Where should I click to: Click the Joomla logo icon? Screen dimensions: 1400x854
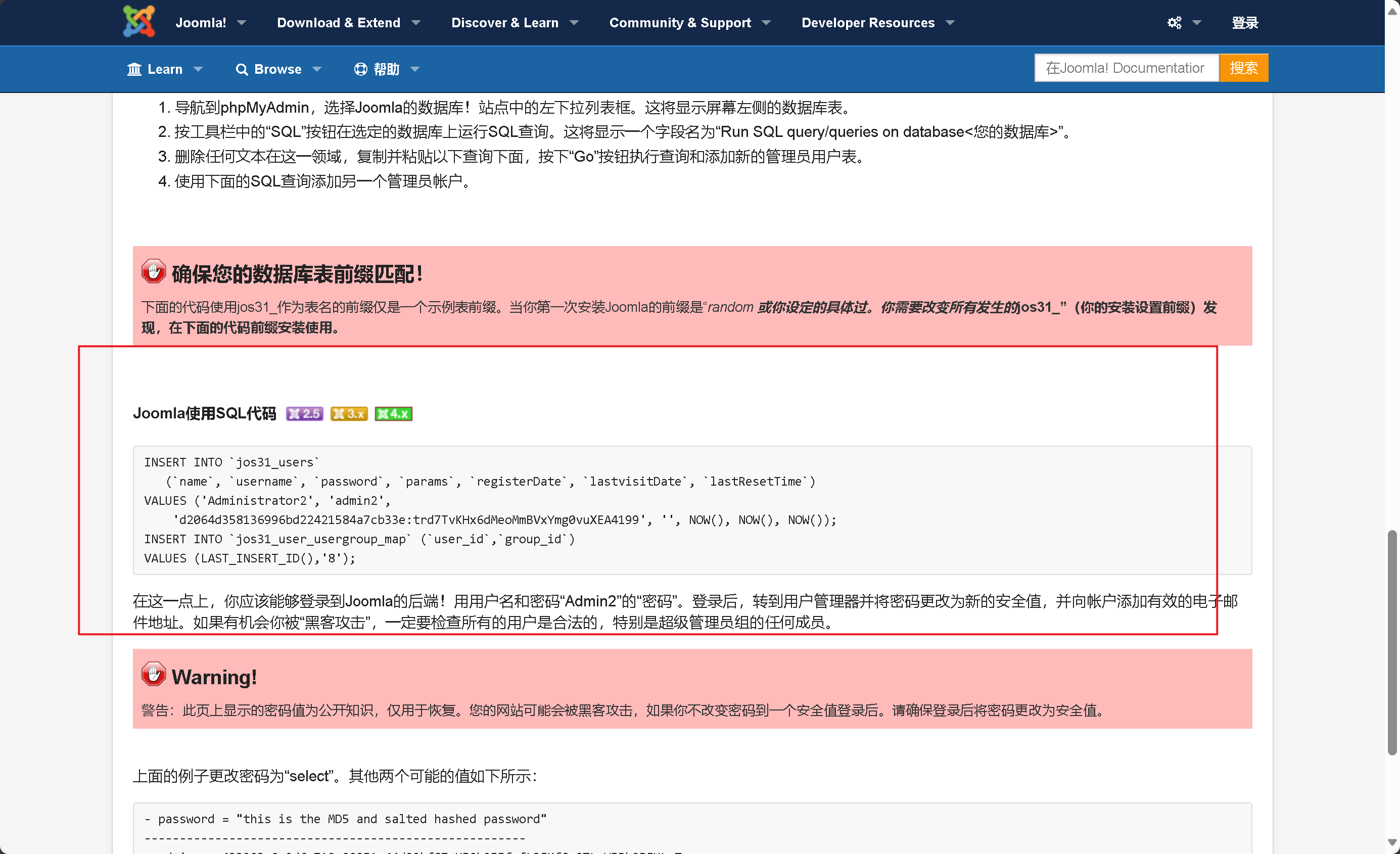(x=138, y=22)
